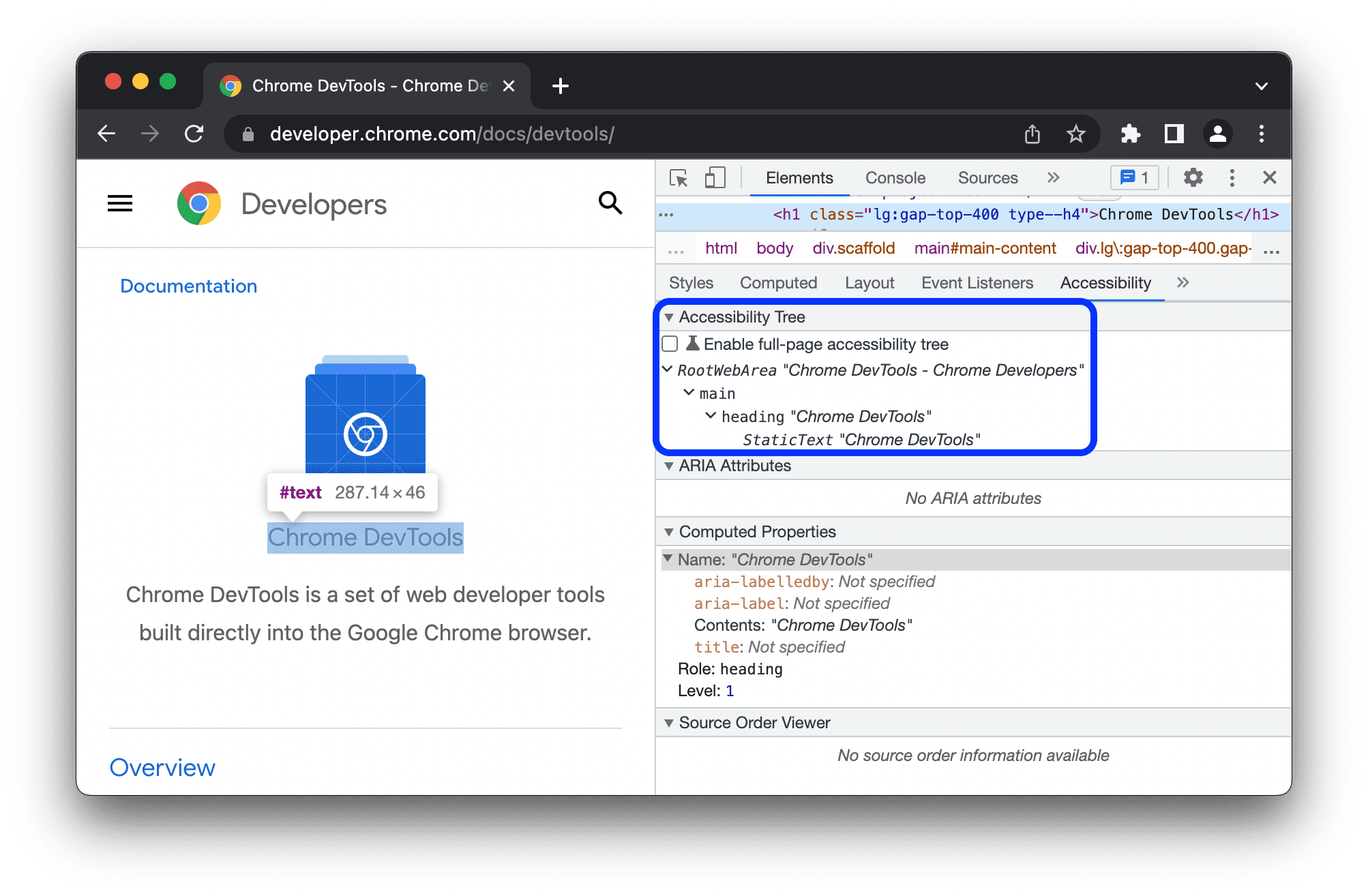
Task: Click the Console panel tab
Action: (x=893, y=179)
